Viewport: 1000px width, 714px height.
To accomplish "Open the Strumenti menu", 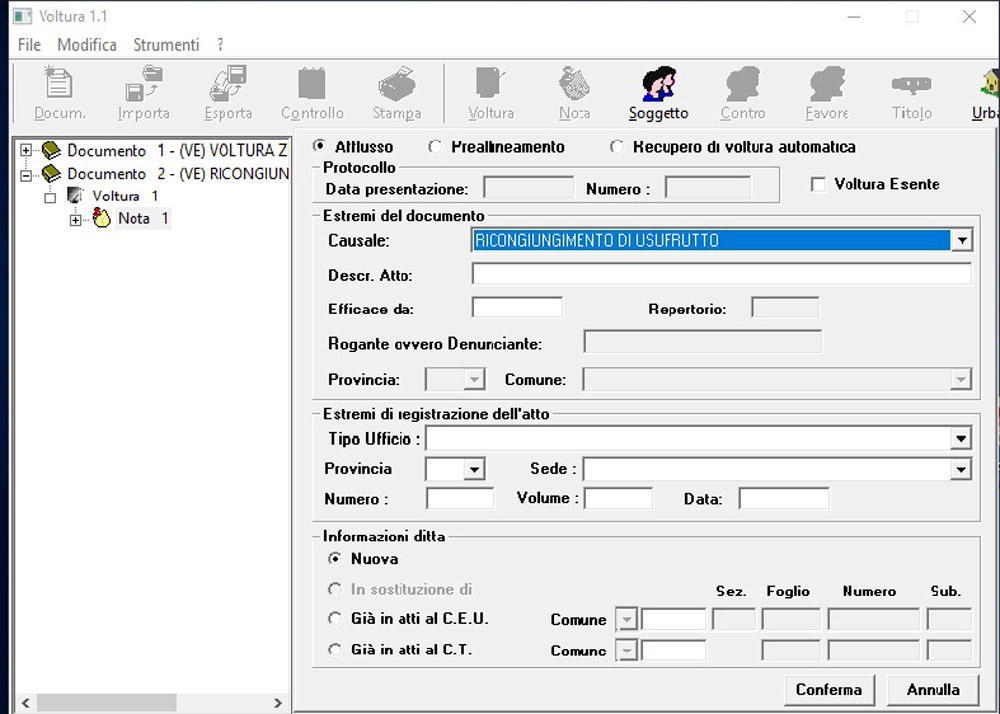I will tap(166, 45).
